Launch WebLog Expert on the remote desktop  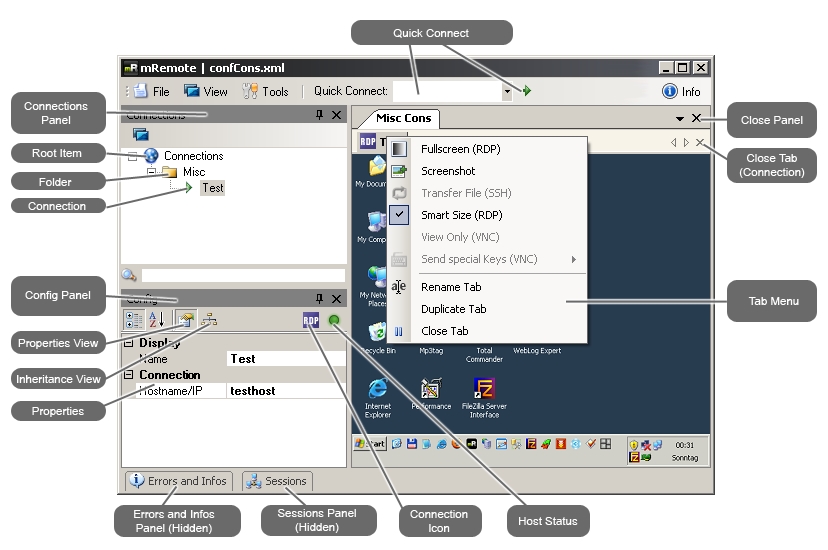coord(537,350)
